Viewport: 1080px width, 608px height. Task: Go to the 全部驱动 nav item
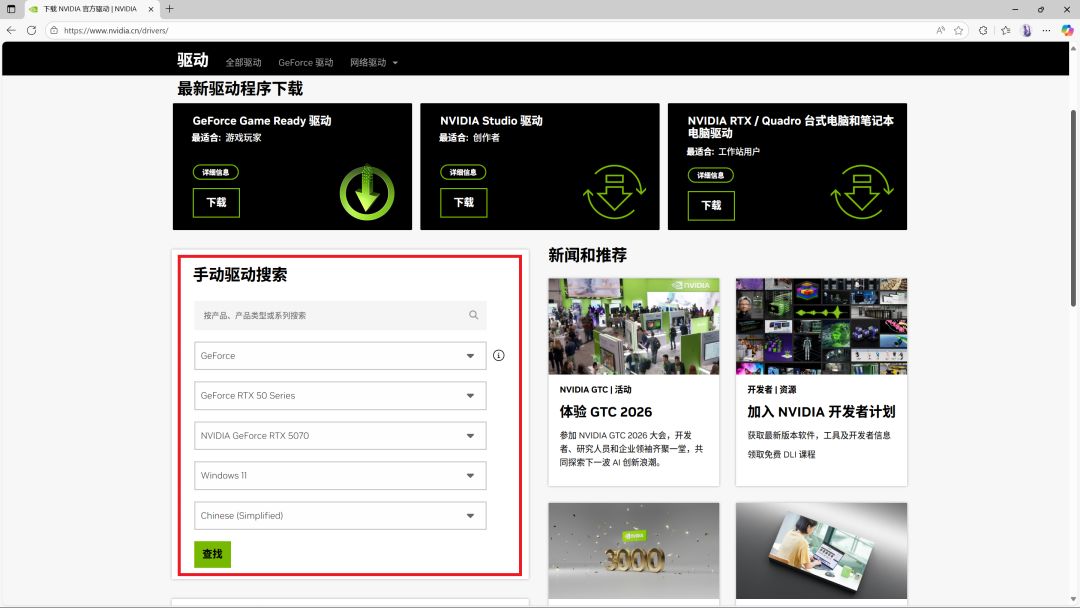(x=244, y=63)
